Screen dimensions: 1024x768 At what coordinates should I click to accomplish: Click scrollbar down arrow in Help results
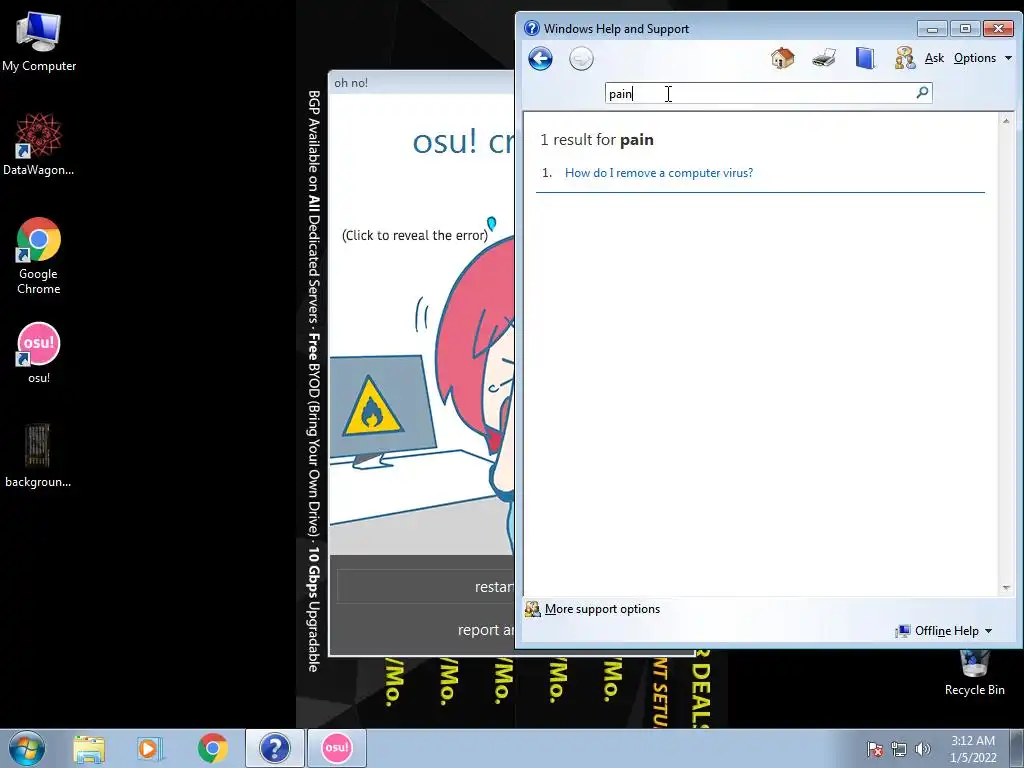1006,588
